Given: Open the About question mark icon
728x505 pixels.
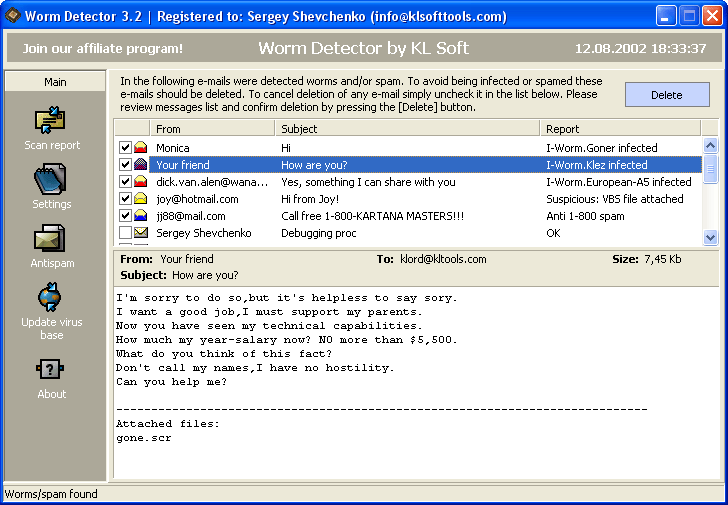Looking at the screenshot, I should click(x=50, y=369).
